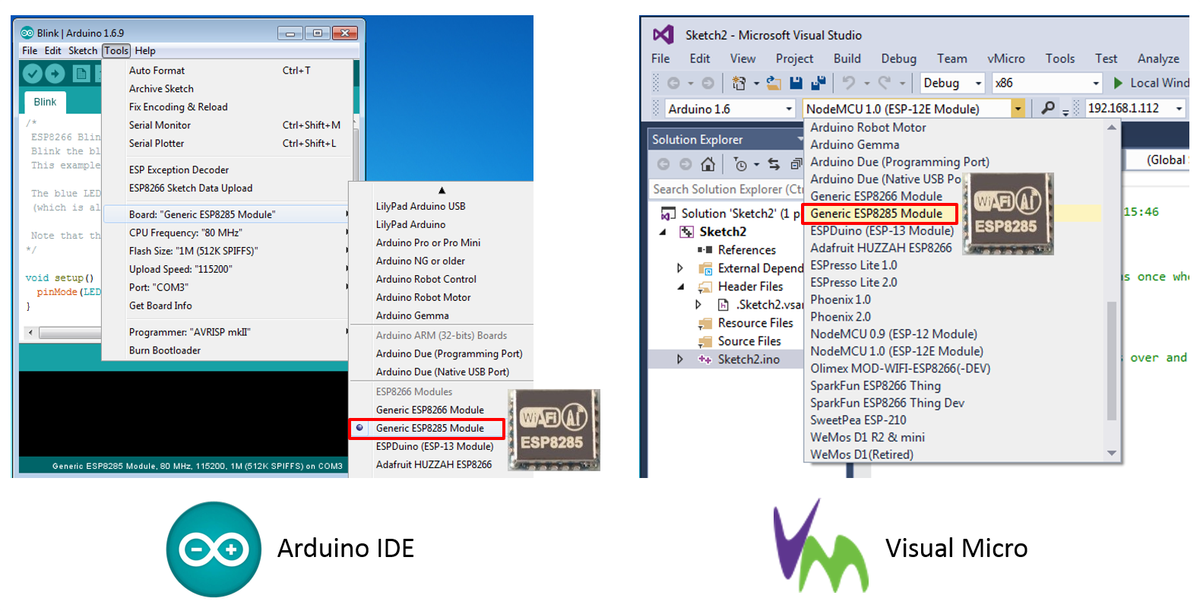Click scroll-up arrow atop Arduino boards submenu
The width and height of the screenshot is (1200, 611).
coord(441,189)
